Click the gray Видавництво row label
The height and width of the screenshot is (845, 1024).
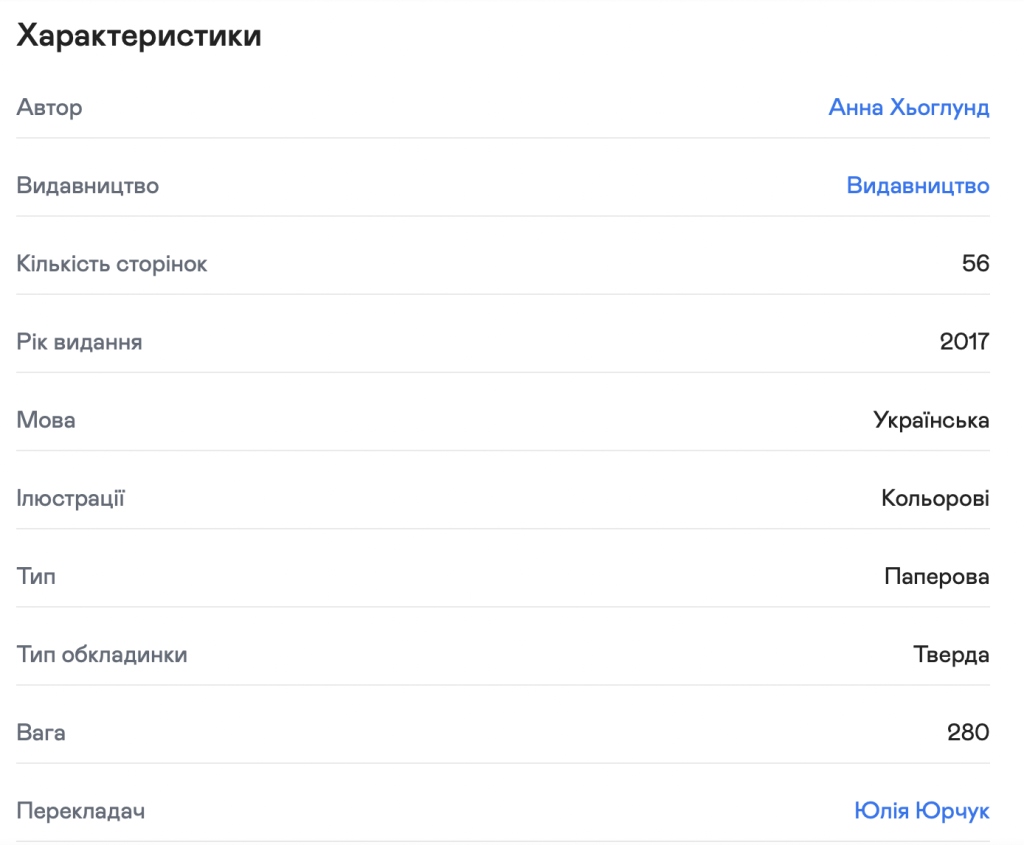(x=87, y=186)
